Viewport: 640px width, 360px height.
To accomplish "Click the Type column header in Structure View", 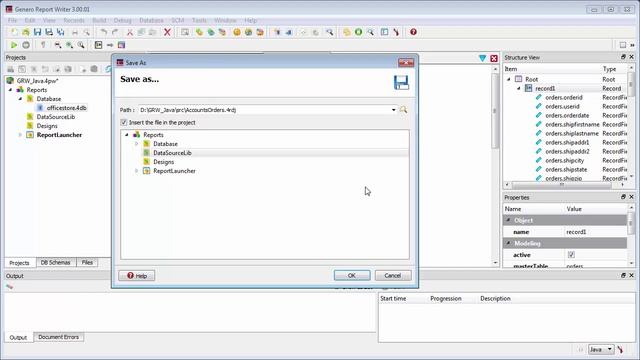I will coord(609,69).
